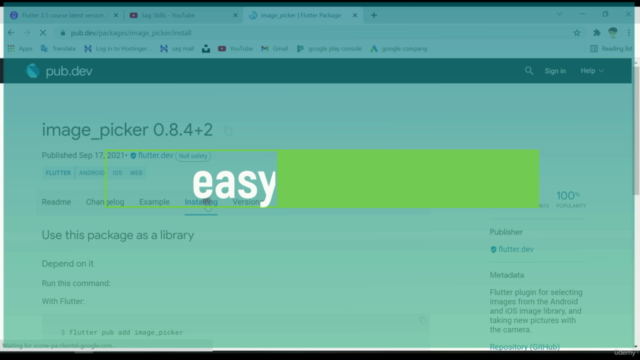Click the pub.dev search magnifier icon
This screenshot has height=360, width=640.
click(529, 71)
